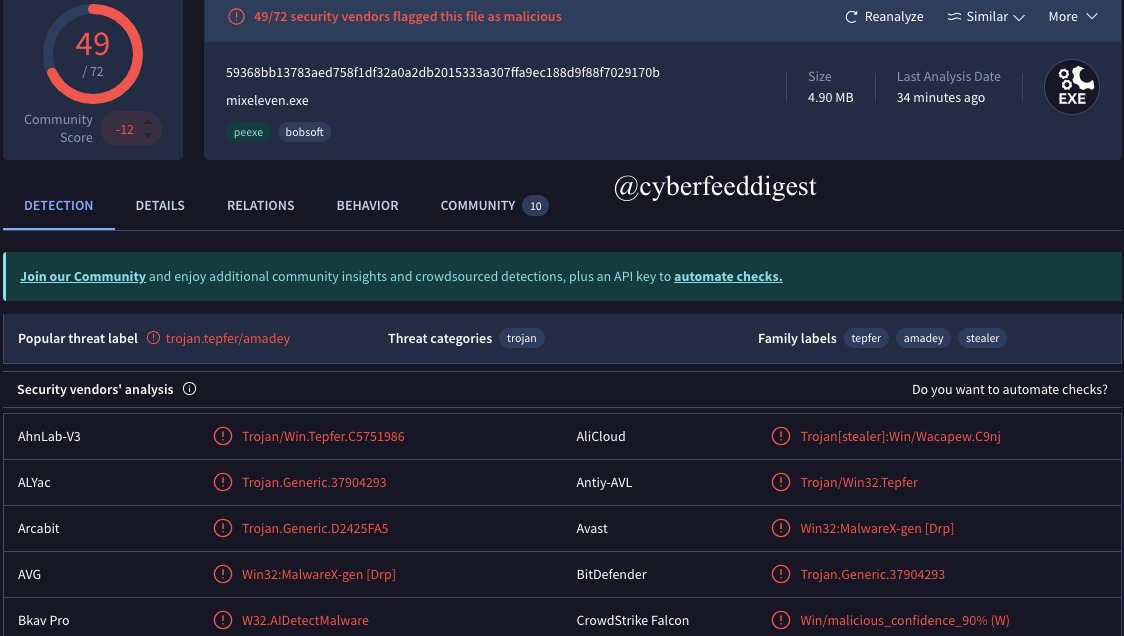Image resolution: width=1124 pixels, height=636 pixels.
Task: Select the peexe tag
Action: click(x=248, y=132)
